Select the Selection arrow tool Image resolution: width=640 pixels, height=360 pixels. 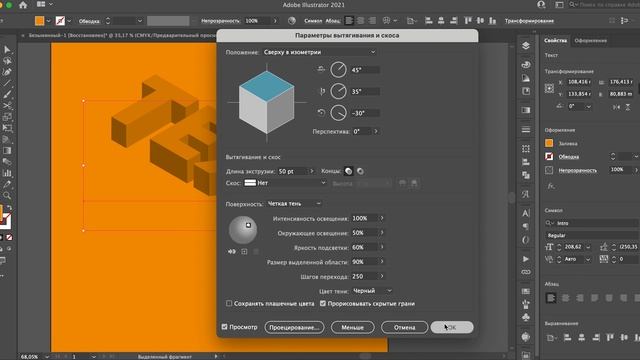(x=7, y=49)
